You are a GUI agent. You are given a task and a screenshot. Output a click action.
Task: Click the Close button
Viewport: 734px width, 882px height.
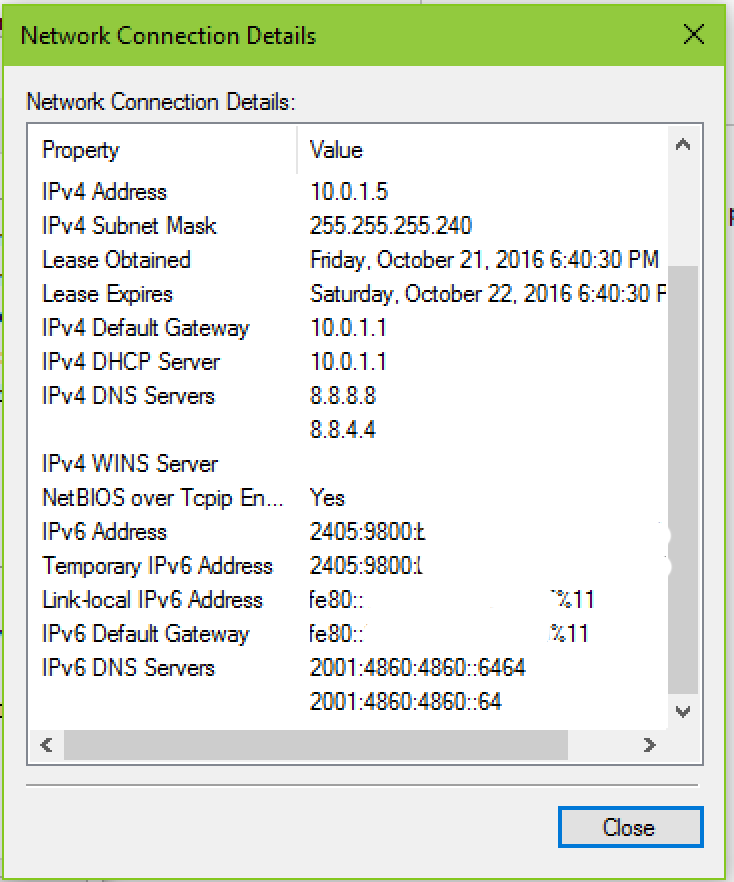tap(631, 827)
